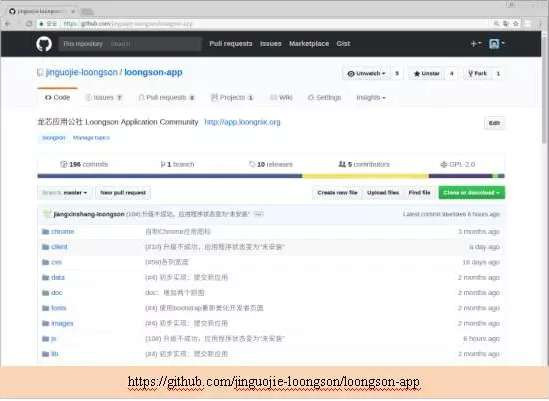Screen dimensions: 549x401
Task: Open the GitHub Octocat home logo
Action: click(x=44, y=44)
